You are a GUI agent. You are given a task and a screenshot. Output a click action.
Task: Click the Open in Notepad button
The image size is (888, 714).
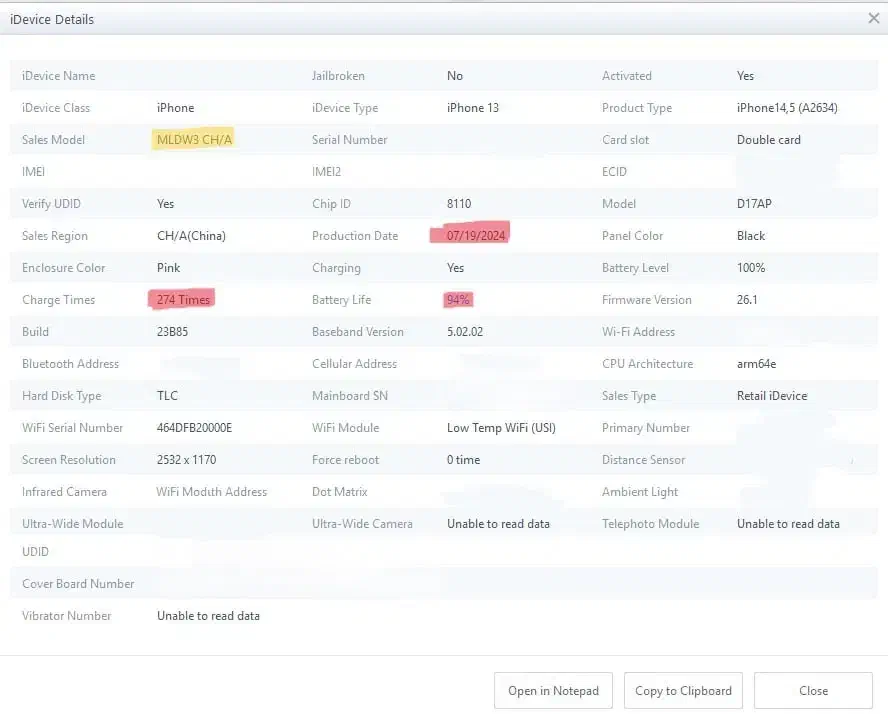pyautogui.click(x=553, y=691)
